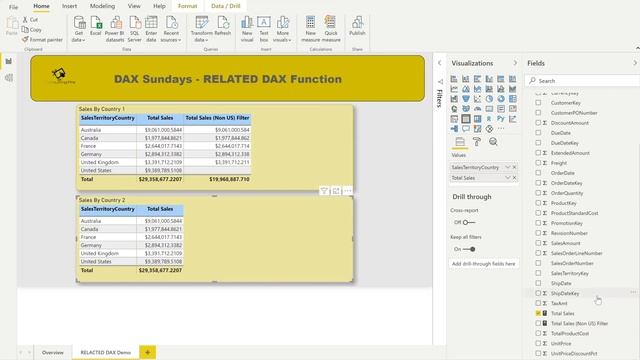The image size is (640, 360).
Task: Select the Funnel visual icon
Action: coord(466,99)
